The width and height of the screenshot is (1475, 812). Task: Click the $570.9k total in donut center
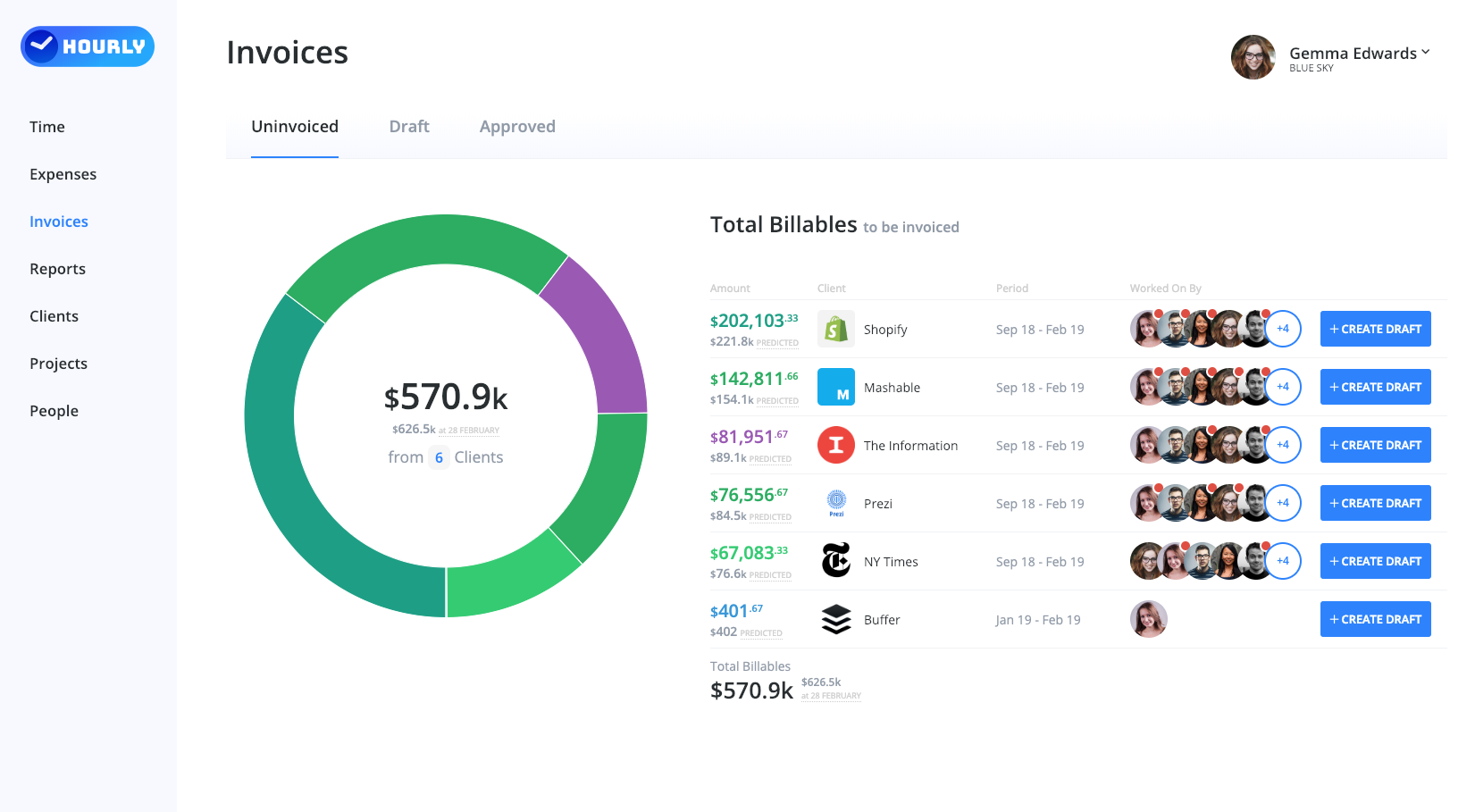click(446, 397)
